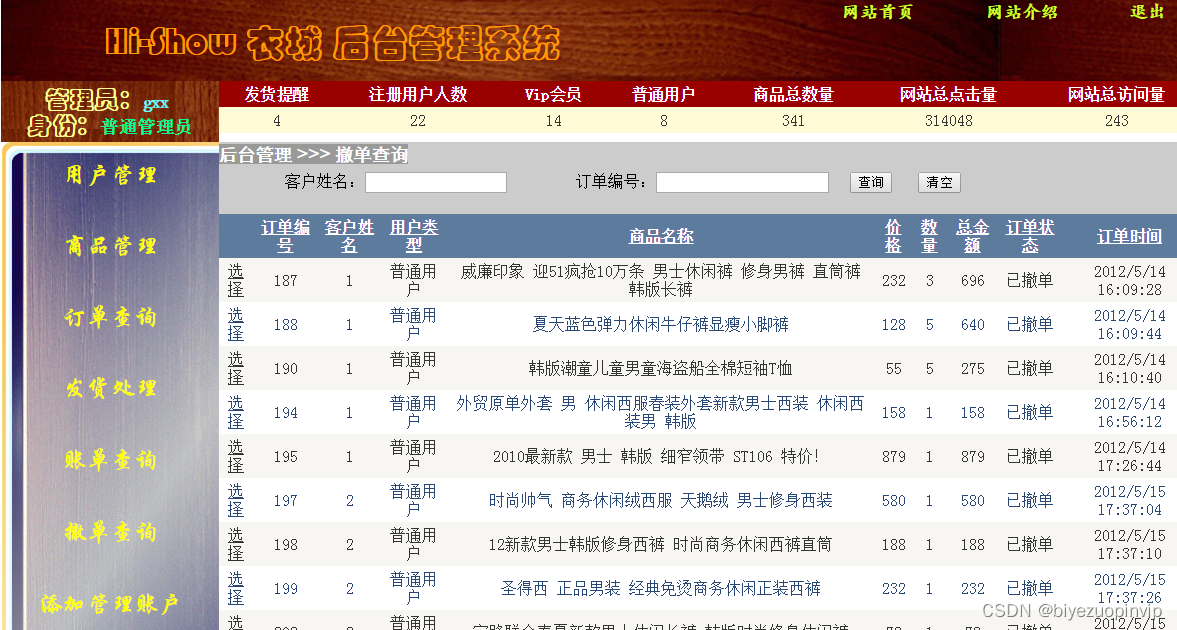This screenshot has width=1177, height=630.
Task: Click 选择 for order 190
Action: click(236, 368)
